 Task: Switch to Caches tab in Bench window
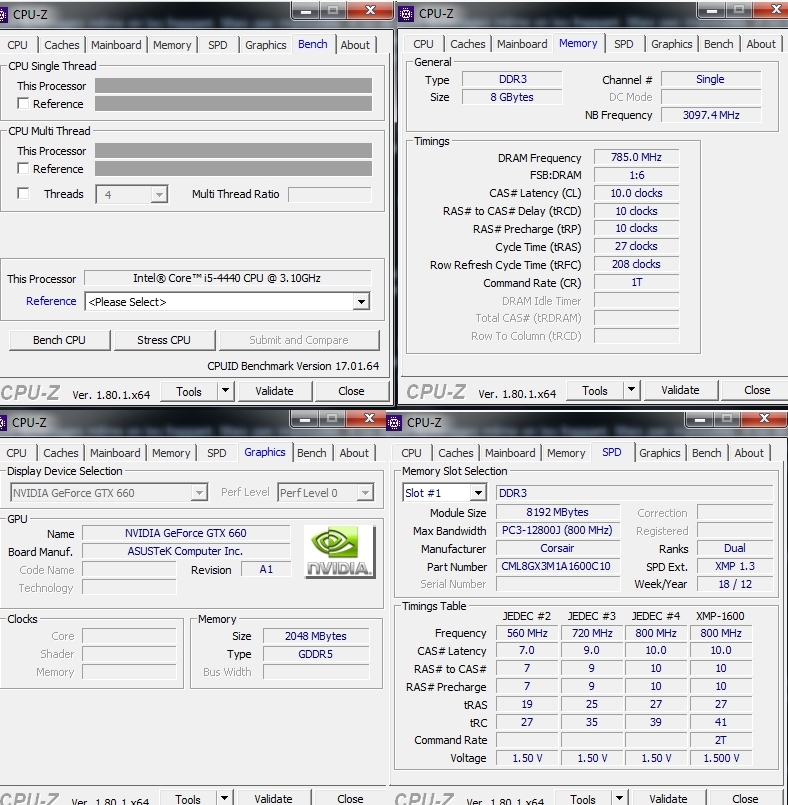pyautogui.click(x=62, y=45)
